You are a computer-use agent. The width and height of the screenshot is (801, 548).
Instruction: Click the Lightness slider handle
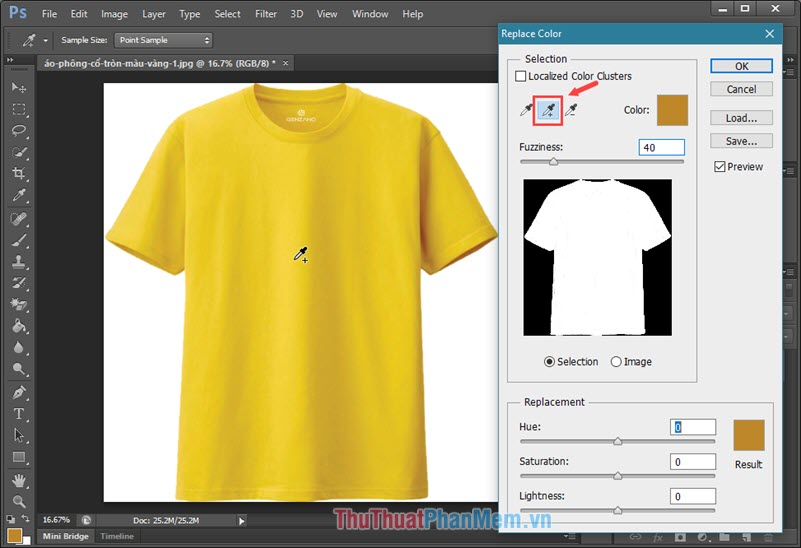pos(618,510)
